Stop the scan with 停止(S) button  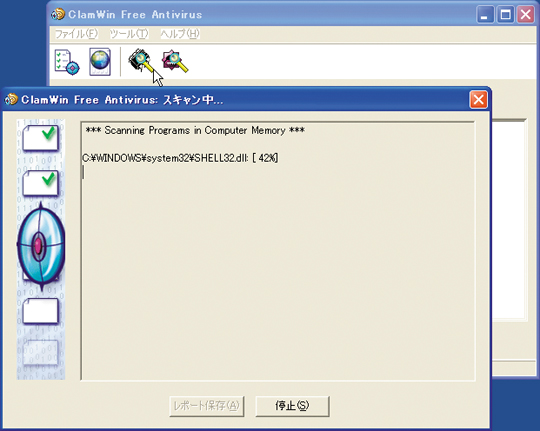pos(292,406)
